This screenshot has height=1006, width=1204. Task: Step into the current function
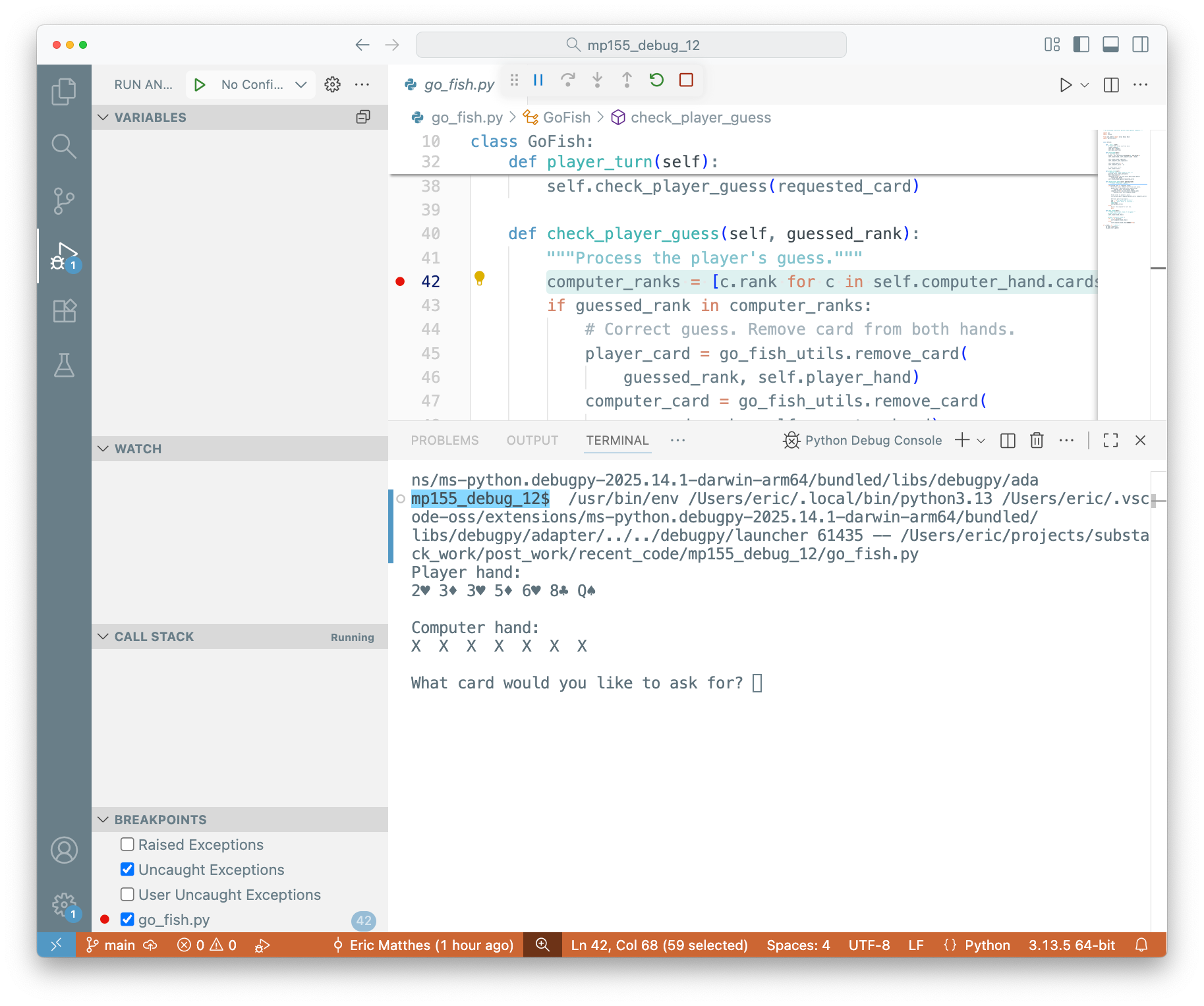597,80
